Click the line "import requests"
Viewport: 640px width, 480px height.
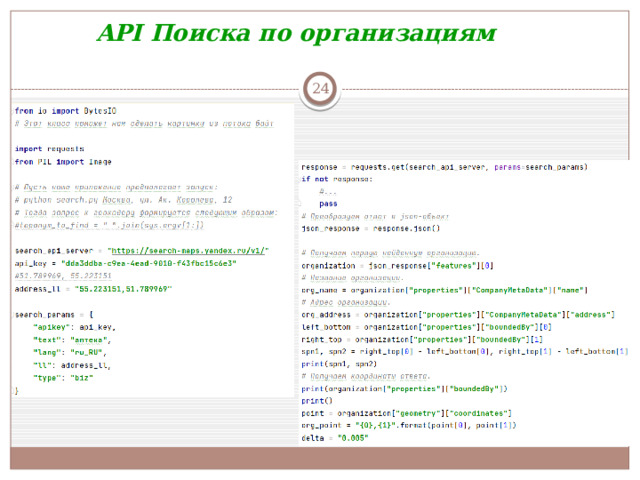tap(49, 149)
